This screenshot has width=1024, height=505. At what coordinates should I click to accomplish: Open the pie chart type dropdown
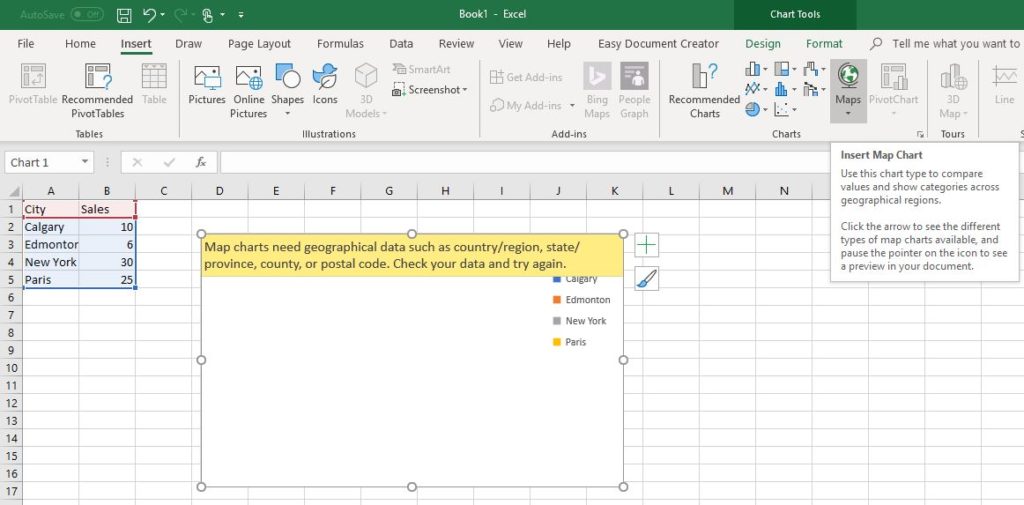765,110
